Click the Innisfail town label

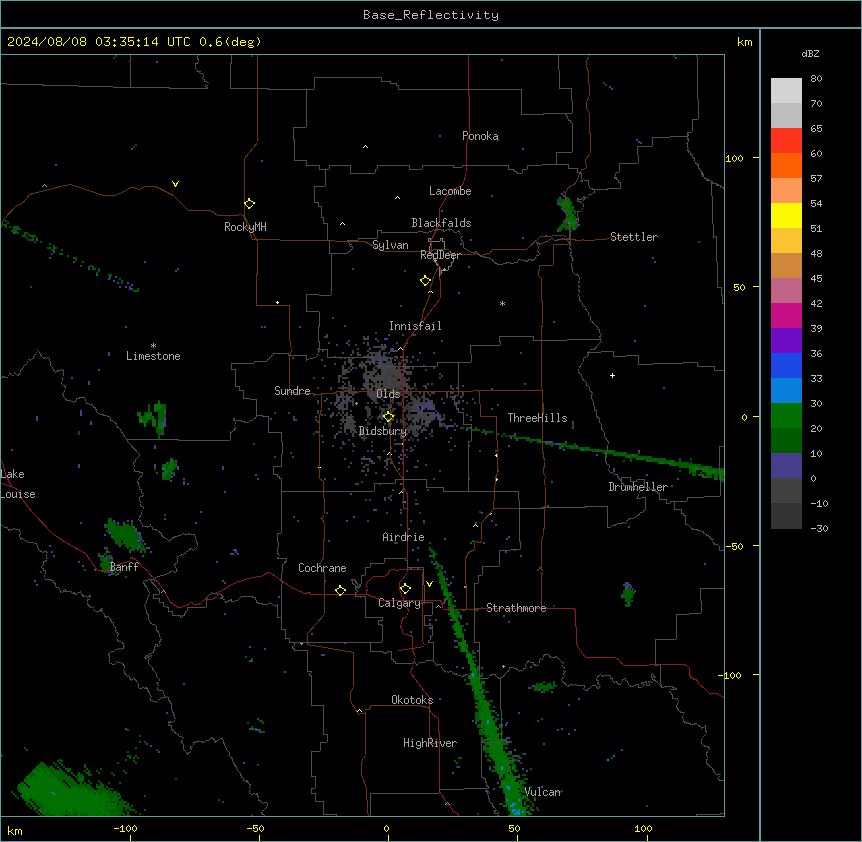pos(415,326)
